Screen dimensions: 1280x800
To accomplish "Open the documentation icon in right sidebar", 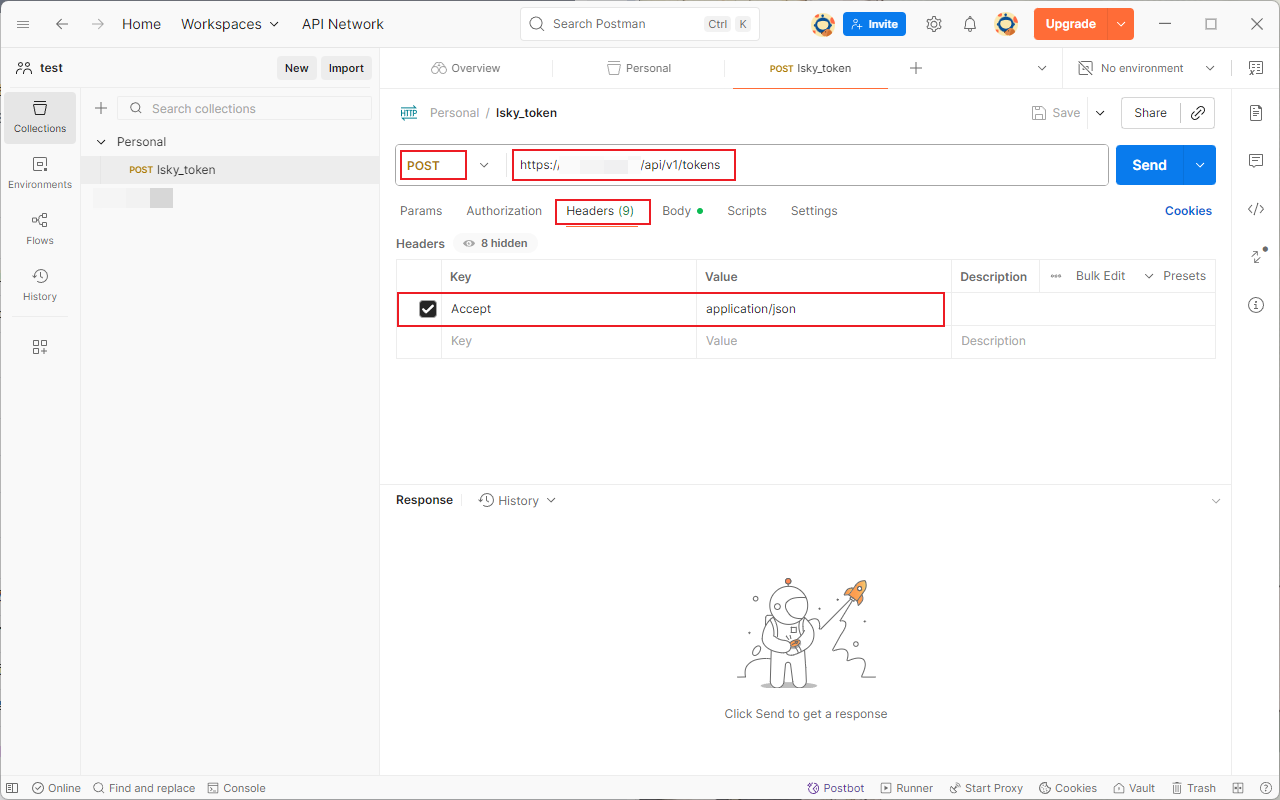I will tap(1256, 113).
